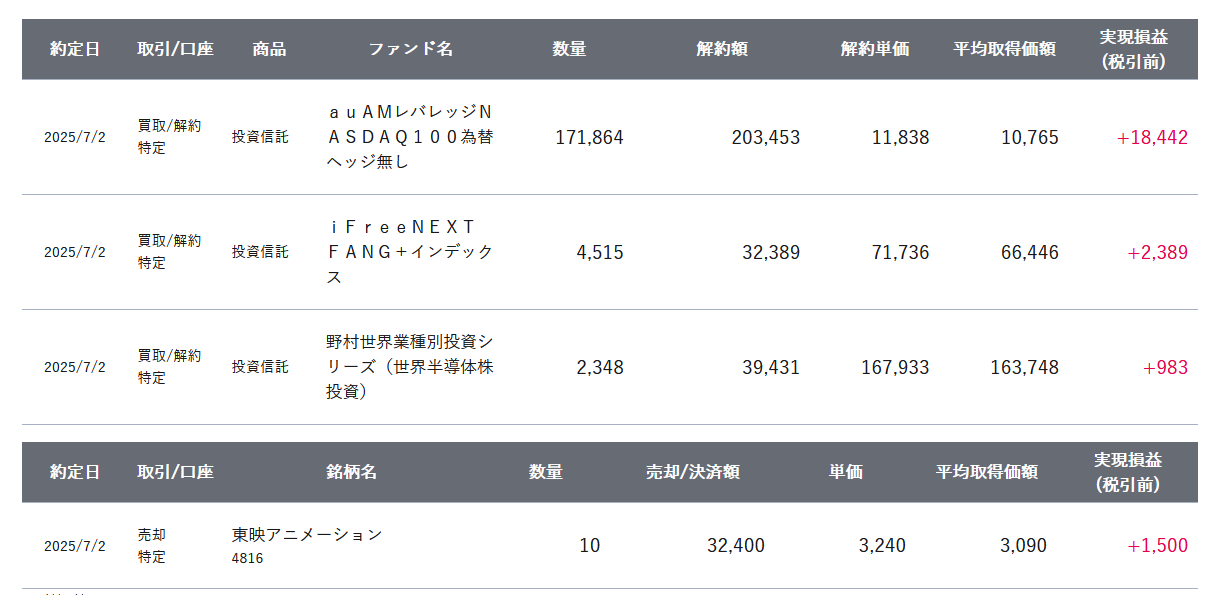Click the realized profit value +18,442
Viewport: 1222px width, 615px height.
(x=1152, y=138)
